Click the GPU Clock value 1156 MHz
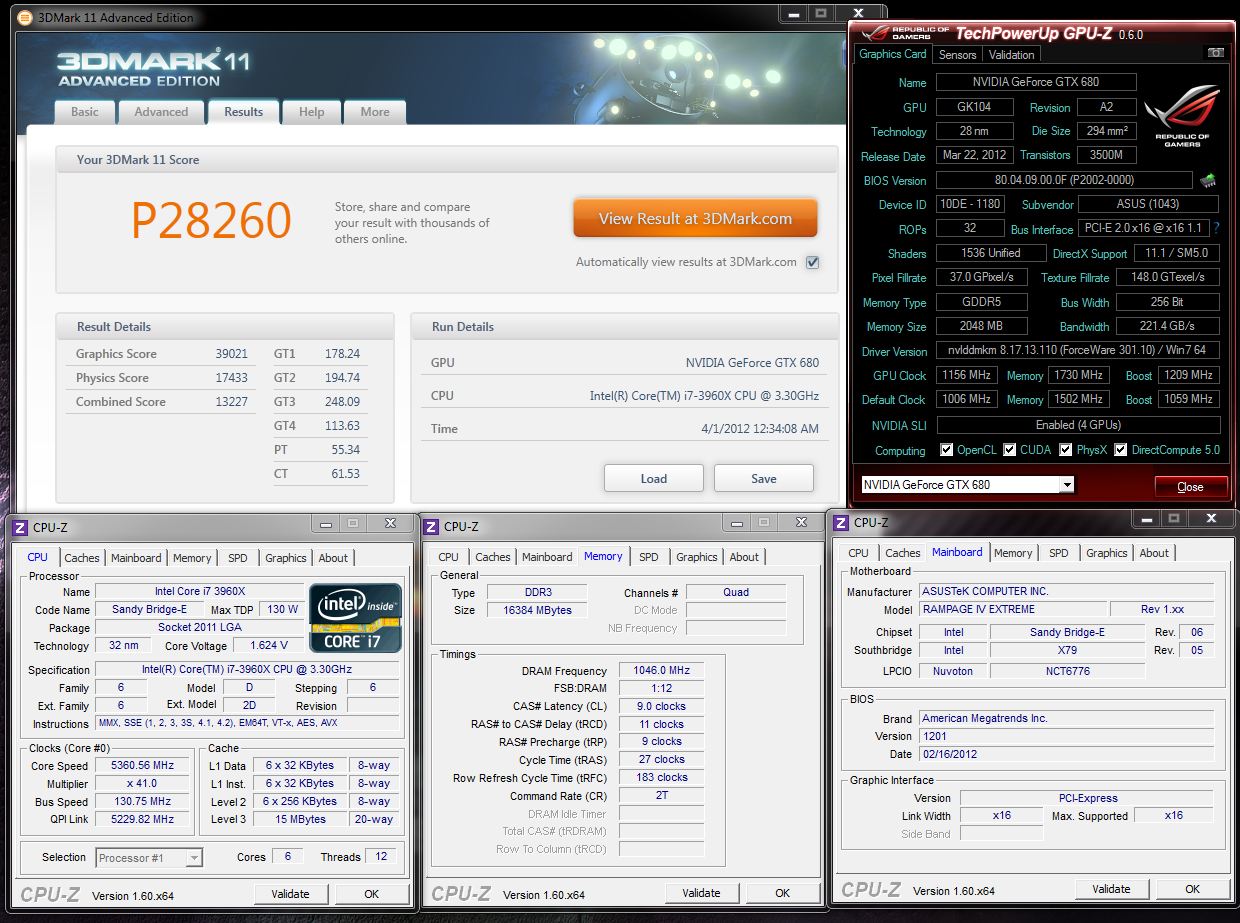 tap(968, 375)
